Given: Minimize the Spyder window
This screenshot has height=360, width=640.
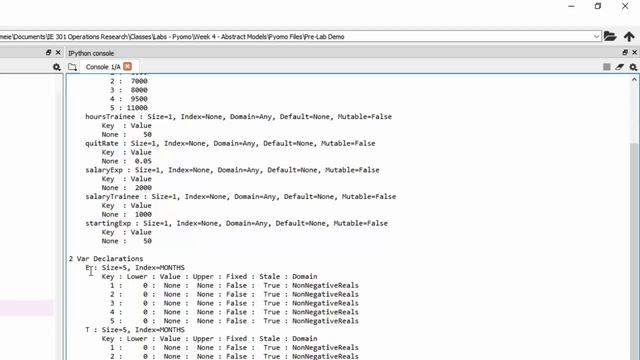Looking at the screenshot, I should 571,6.
